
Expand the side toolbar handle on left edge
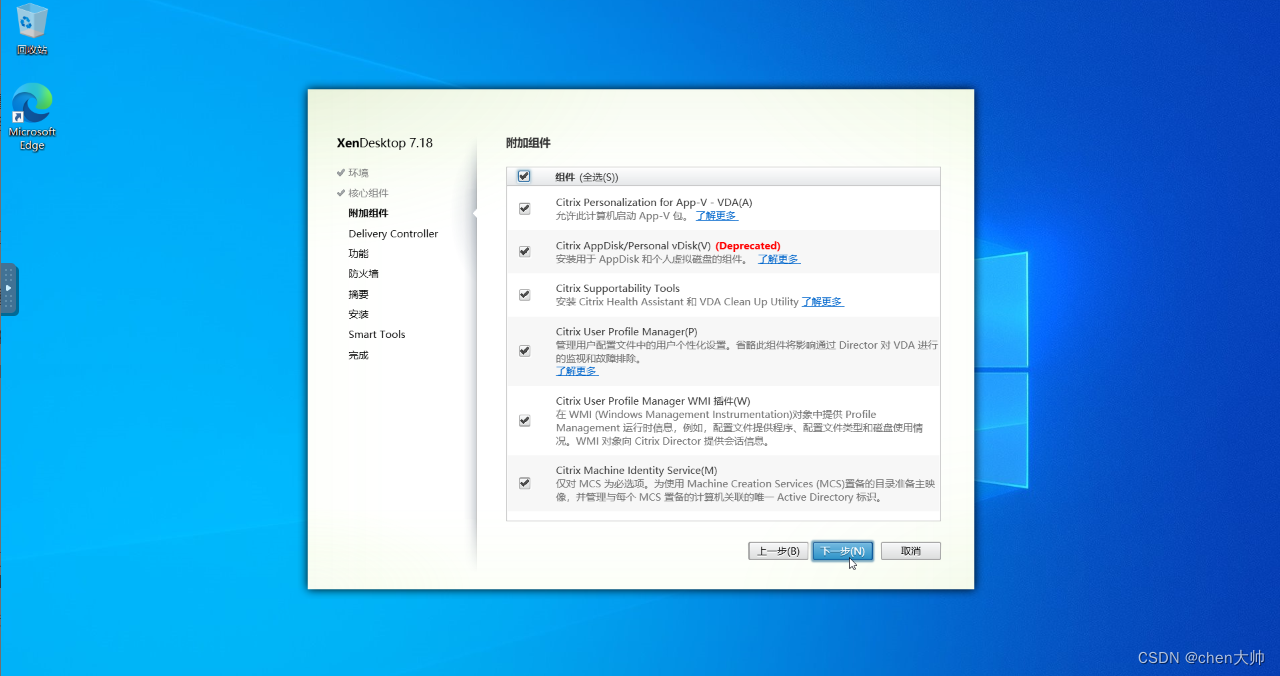pos(9,288)
